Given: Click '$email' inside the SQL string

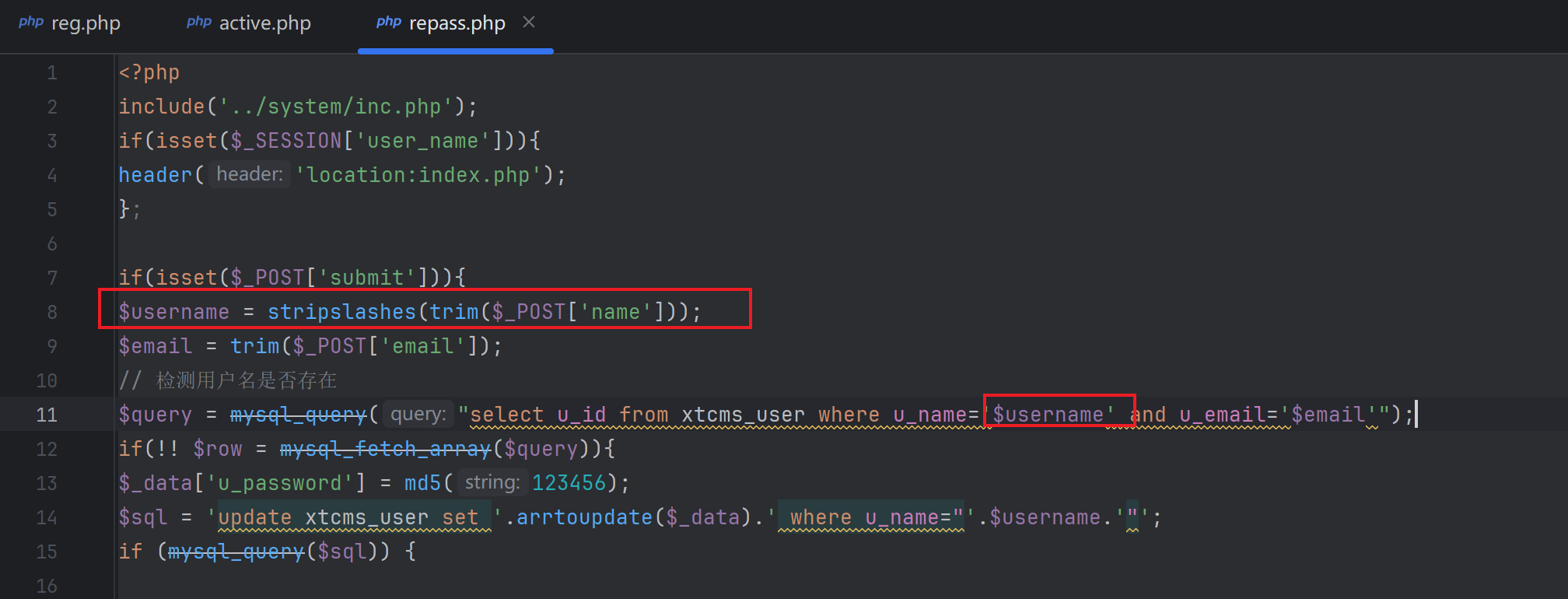Looking at the screenshot, I should click(x=1328, y=415).
